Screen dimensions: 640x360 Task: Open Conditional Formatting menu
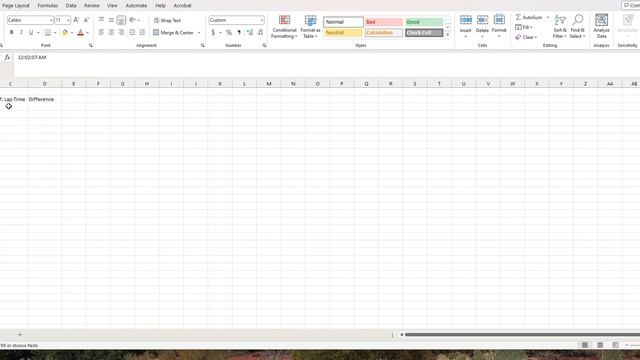(x=284, y=27)
